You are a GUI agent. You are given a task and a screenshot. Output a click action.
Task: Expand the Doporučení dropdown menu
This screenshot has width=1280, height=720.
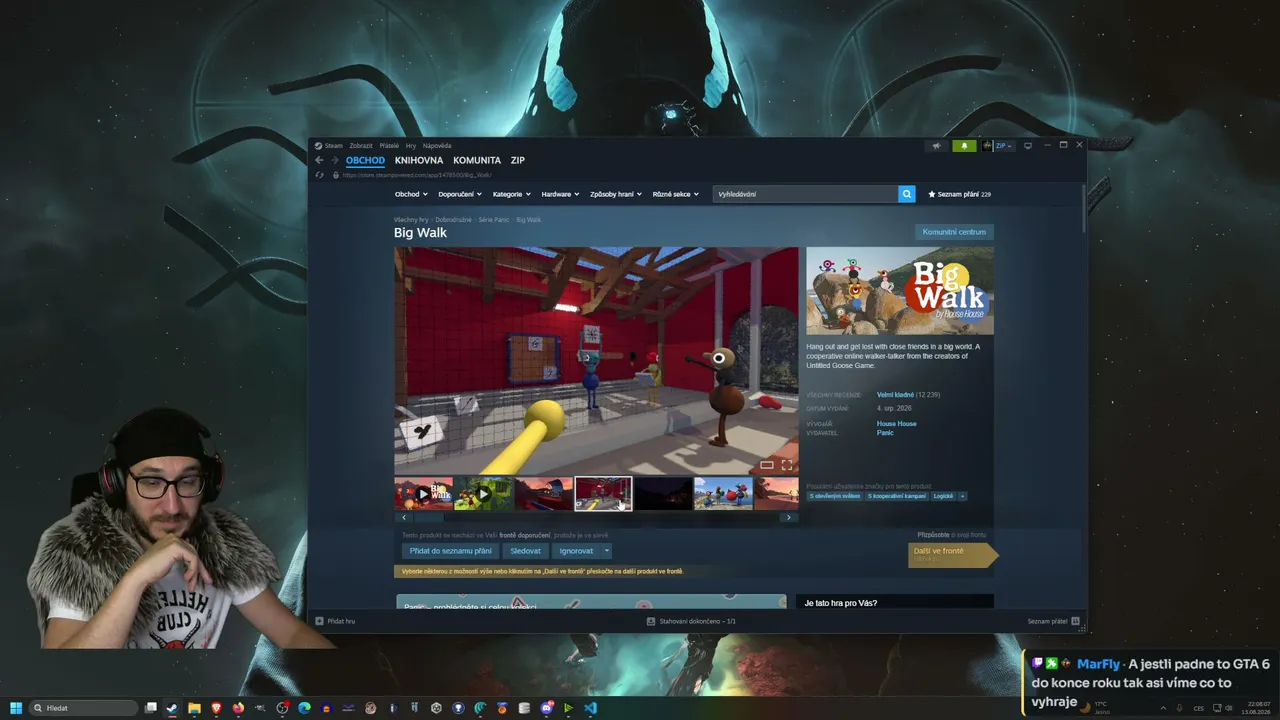click(x=460, y=194)
